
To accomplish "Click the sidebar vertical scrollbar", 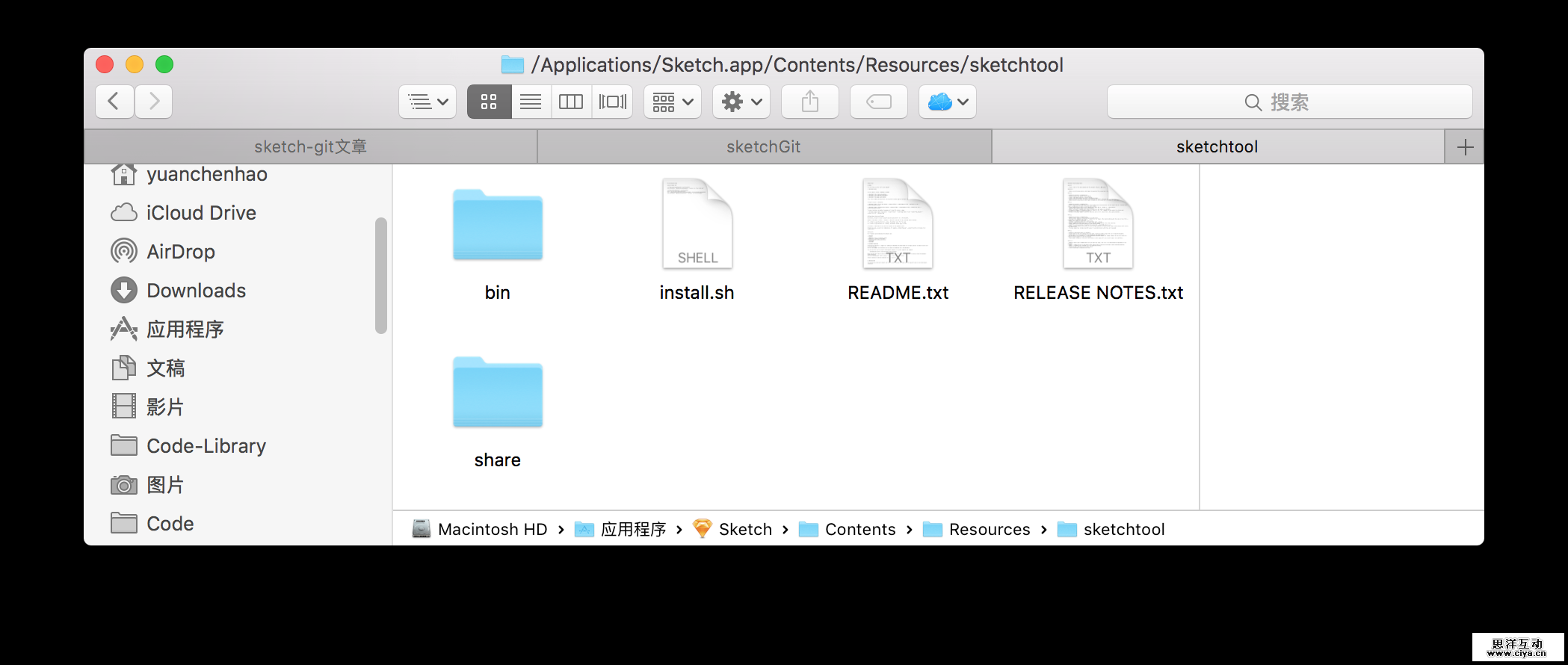I will coord(381,275).
